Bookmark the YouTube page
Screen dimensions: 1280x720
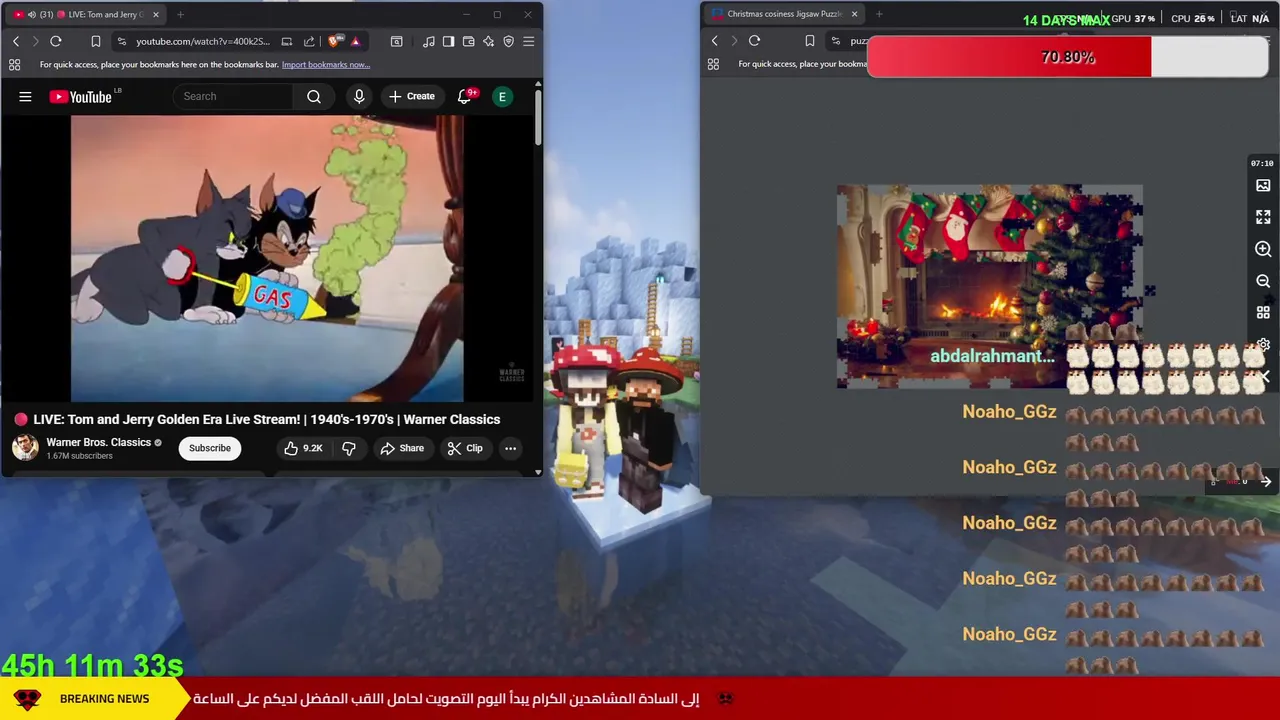pos(96,41)
